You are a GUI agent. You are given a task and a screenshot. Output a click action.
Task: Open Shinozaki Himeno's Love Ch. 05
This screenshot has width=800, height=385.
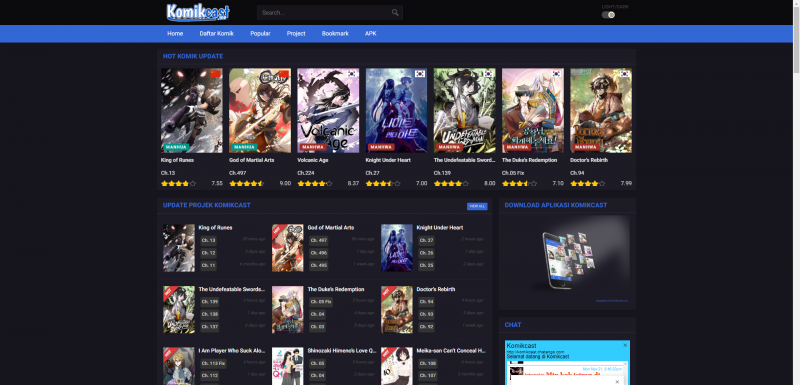[318, 364]
